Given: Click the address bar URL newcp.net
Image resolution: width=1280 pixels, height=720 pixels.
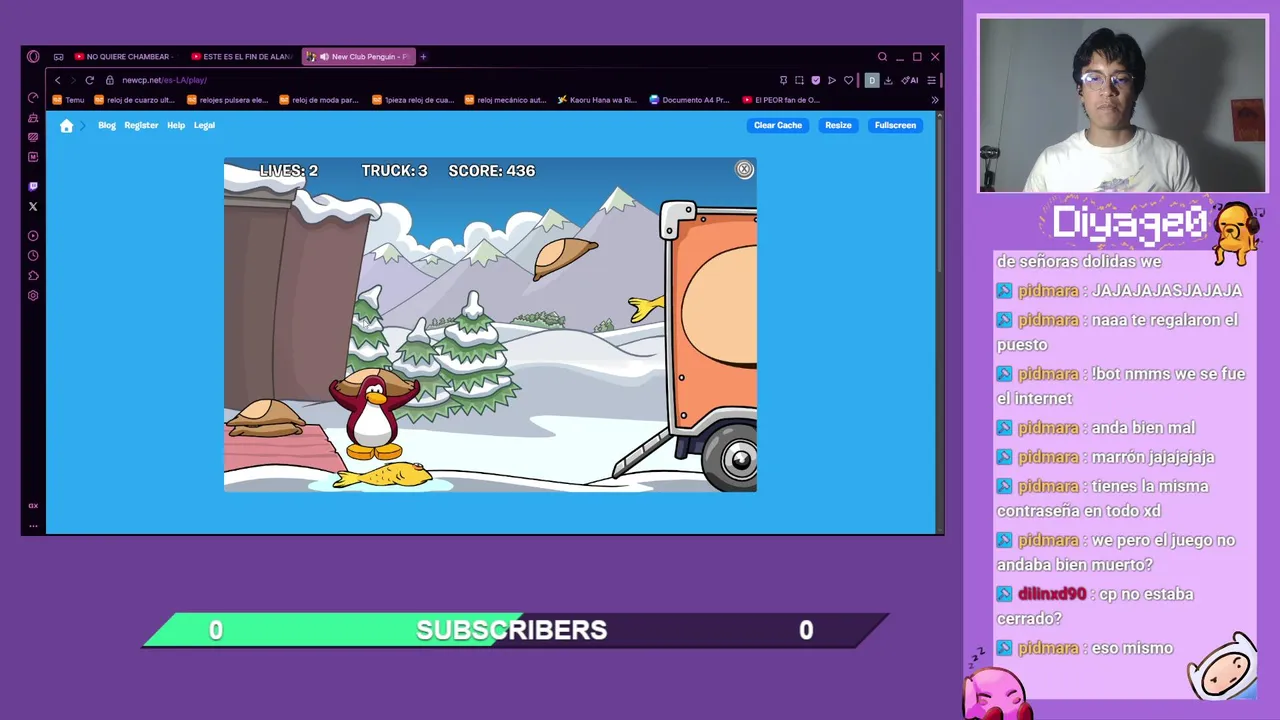Looking at the screenshot, I should tap(164, 80).
